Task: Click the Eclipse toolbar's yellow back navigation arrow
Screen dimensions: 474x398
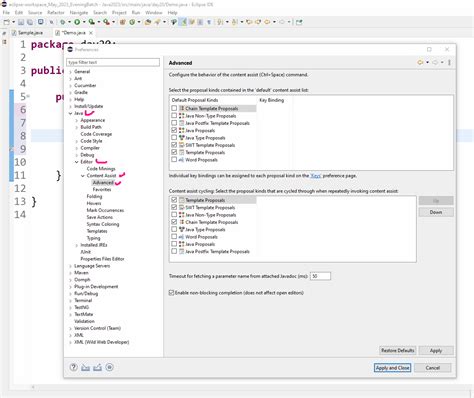Action: [x=267, y=22]
